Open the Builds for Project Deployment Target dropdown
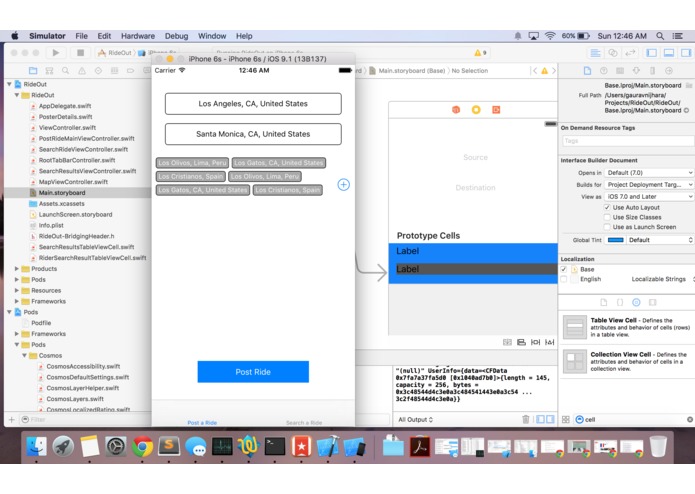This screenshot has width=695, height=494. (x=649, y=185)
